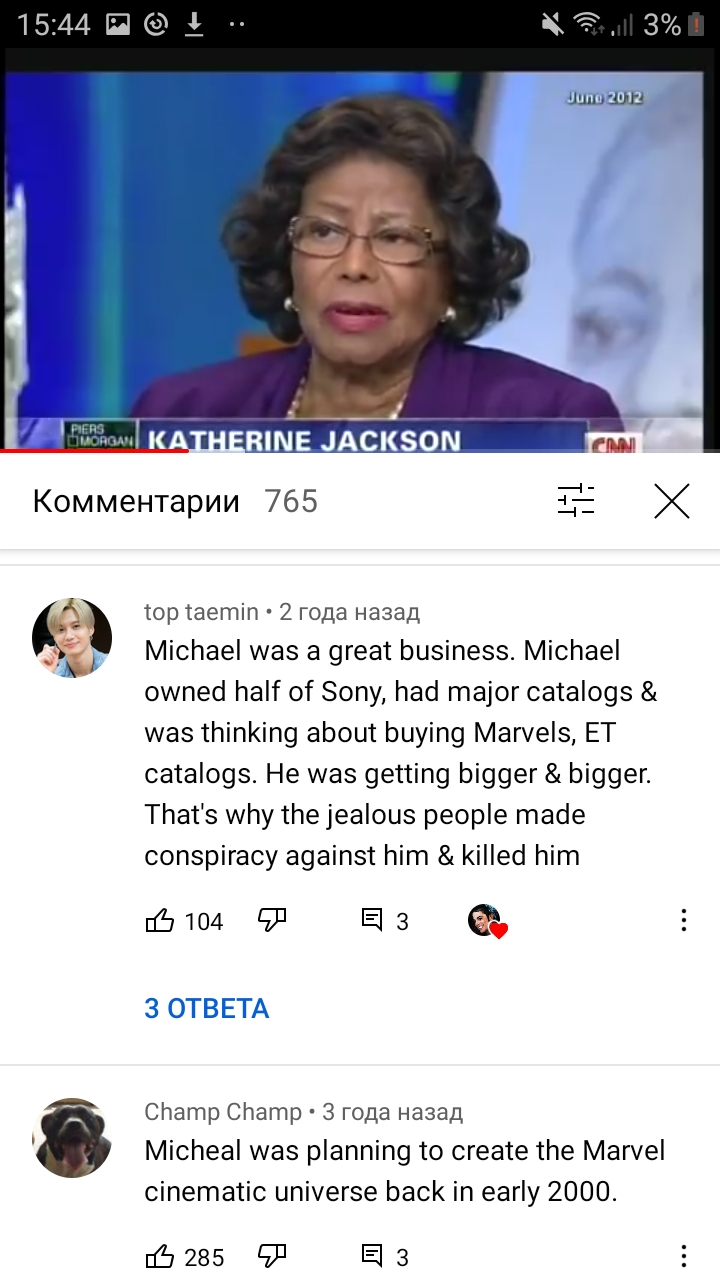Seek on the red video progress bar

click(x=94, y=451)
